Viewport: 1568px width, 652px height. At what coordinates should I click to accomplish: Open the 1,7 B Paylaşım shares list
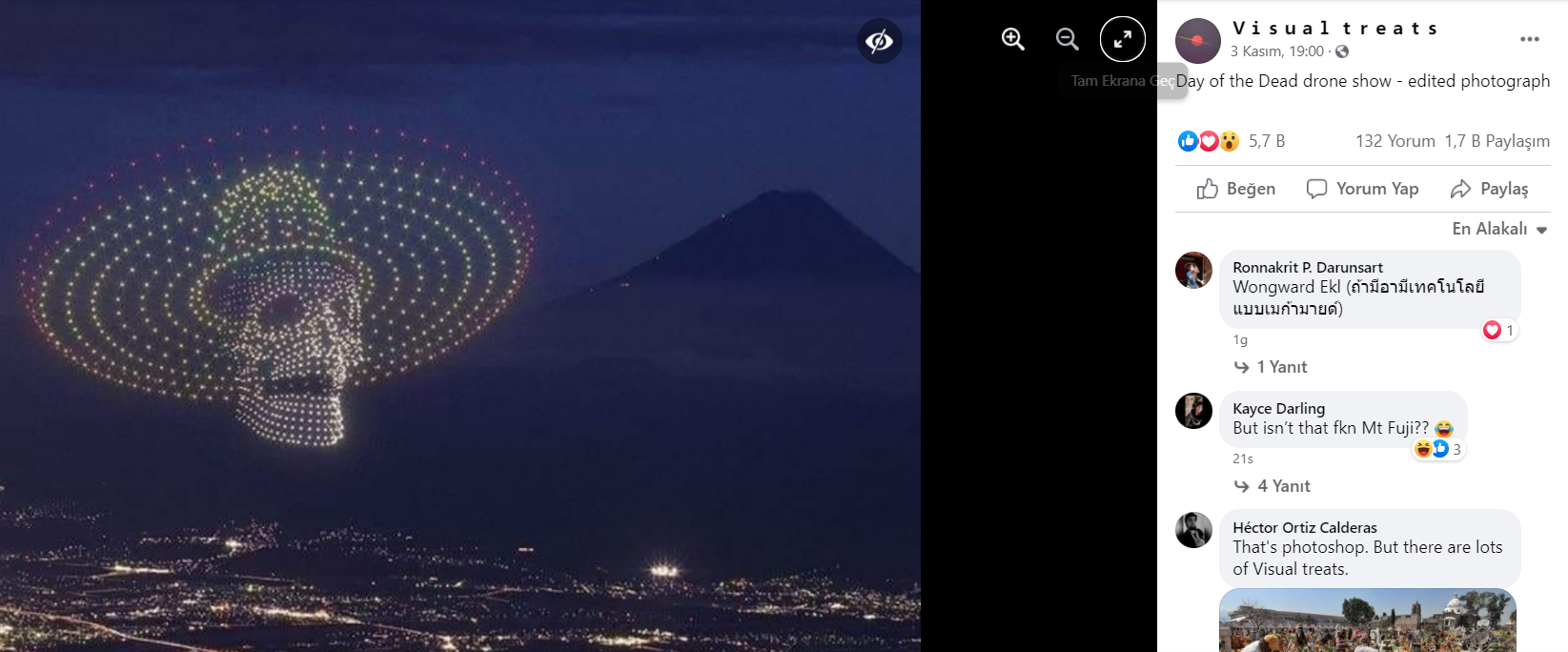pos(1497,141)
